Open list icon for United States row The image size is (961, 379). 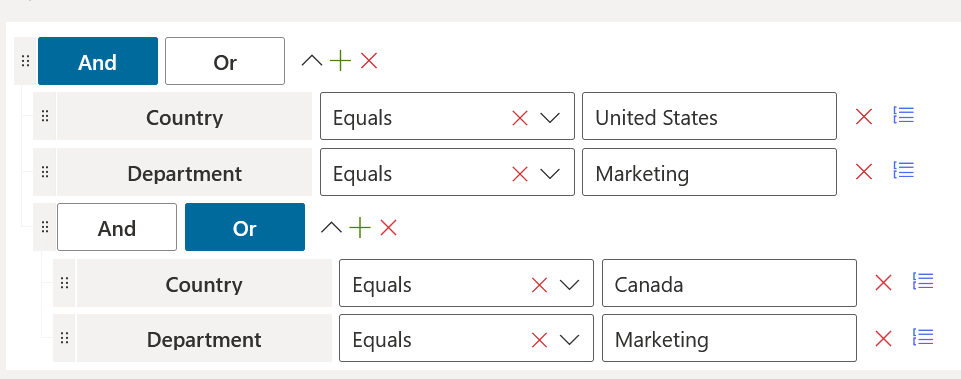(x=904, y=115)
